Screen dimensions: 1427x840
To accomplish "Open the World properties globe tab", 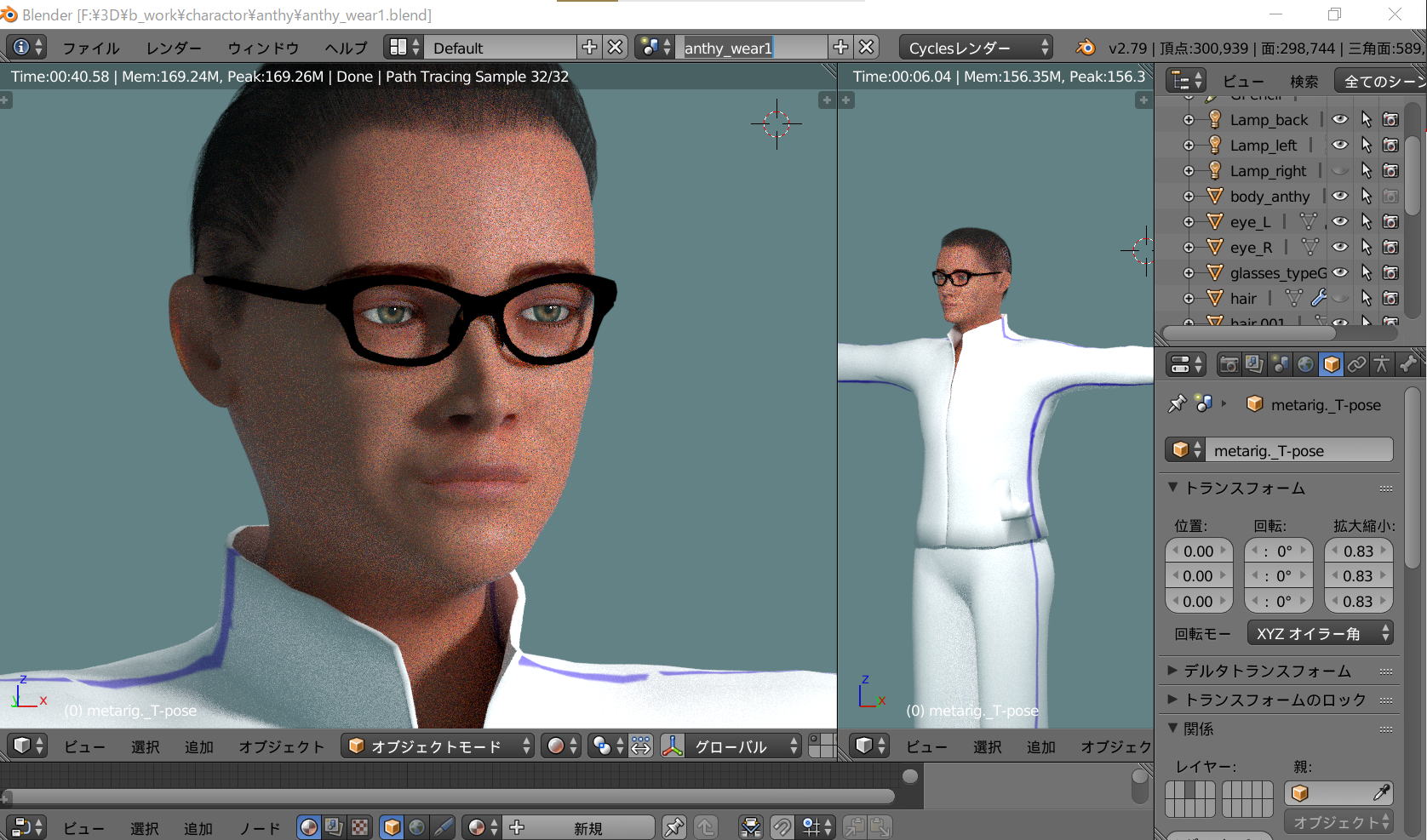I will [x=1305, y=365].
